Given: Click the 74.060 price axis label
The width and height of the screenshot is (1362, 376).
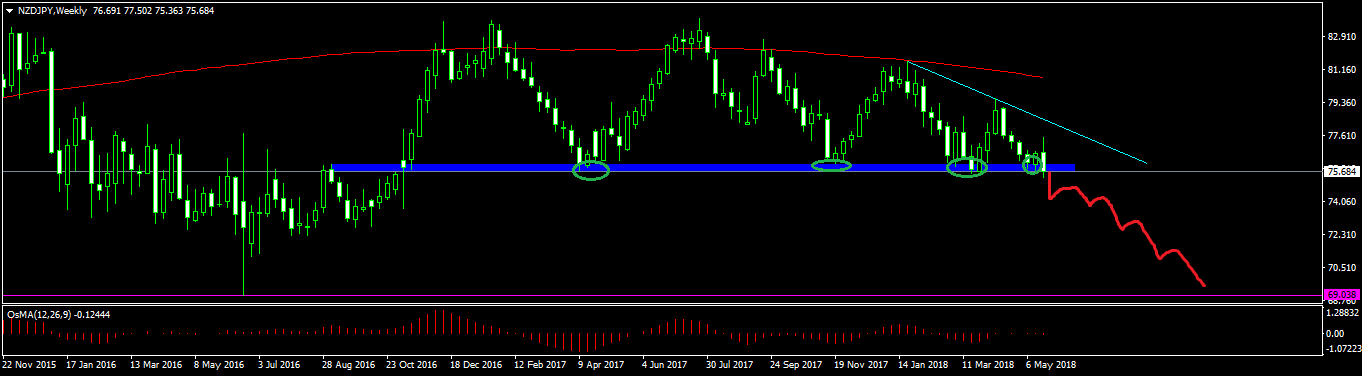Looking at the screenshot, I should (x=1341, y=202).
